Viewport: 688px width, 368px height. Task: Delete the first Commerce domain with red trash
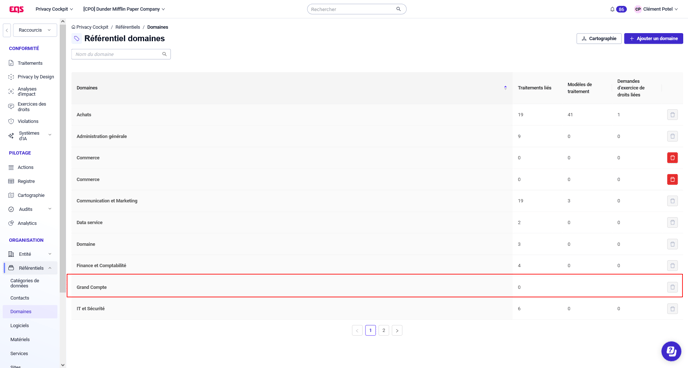(x=672, y=158)
